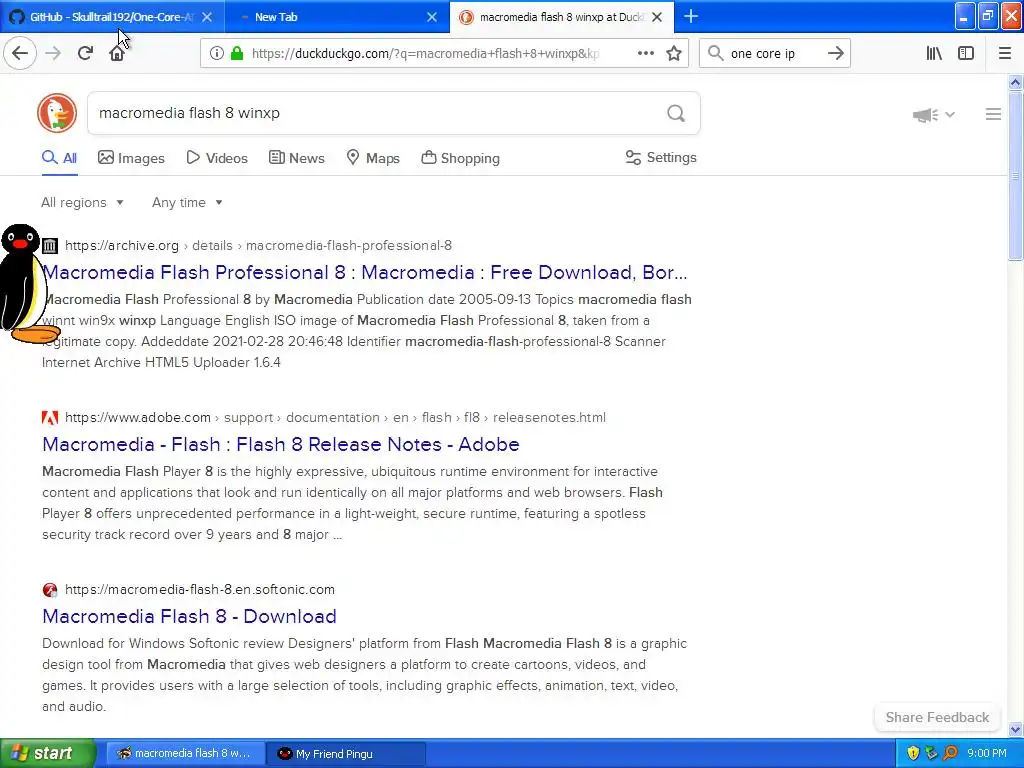Click magnifier icon in browser search box

(716, 54)
